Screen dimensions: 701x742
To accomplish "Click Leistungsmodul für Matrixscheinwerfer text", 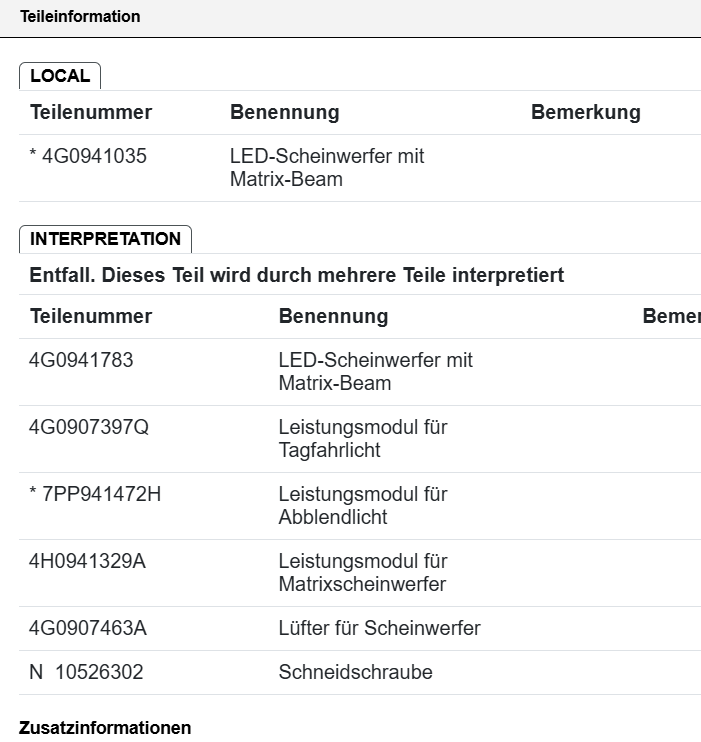I will [363, 573].
